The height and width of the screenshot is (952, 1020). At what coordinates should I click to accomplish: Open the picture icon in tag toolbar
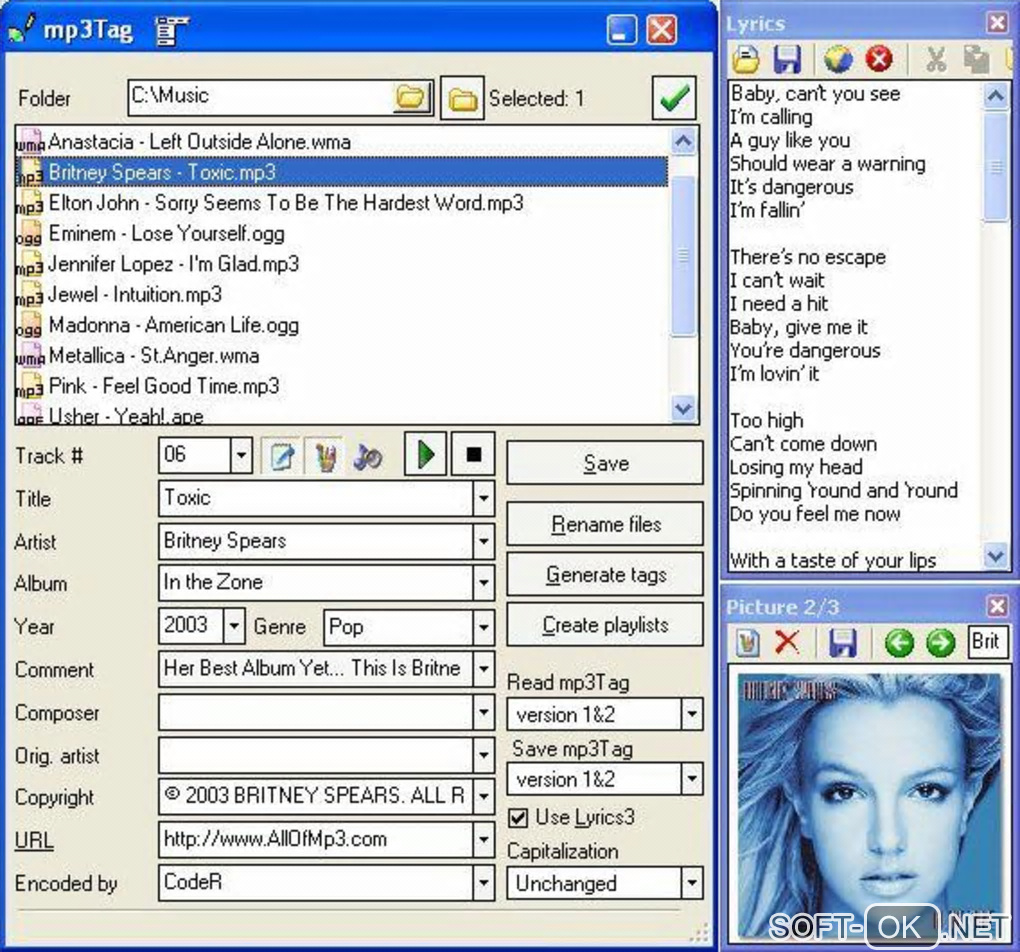tap(326, 456)
